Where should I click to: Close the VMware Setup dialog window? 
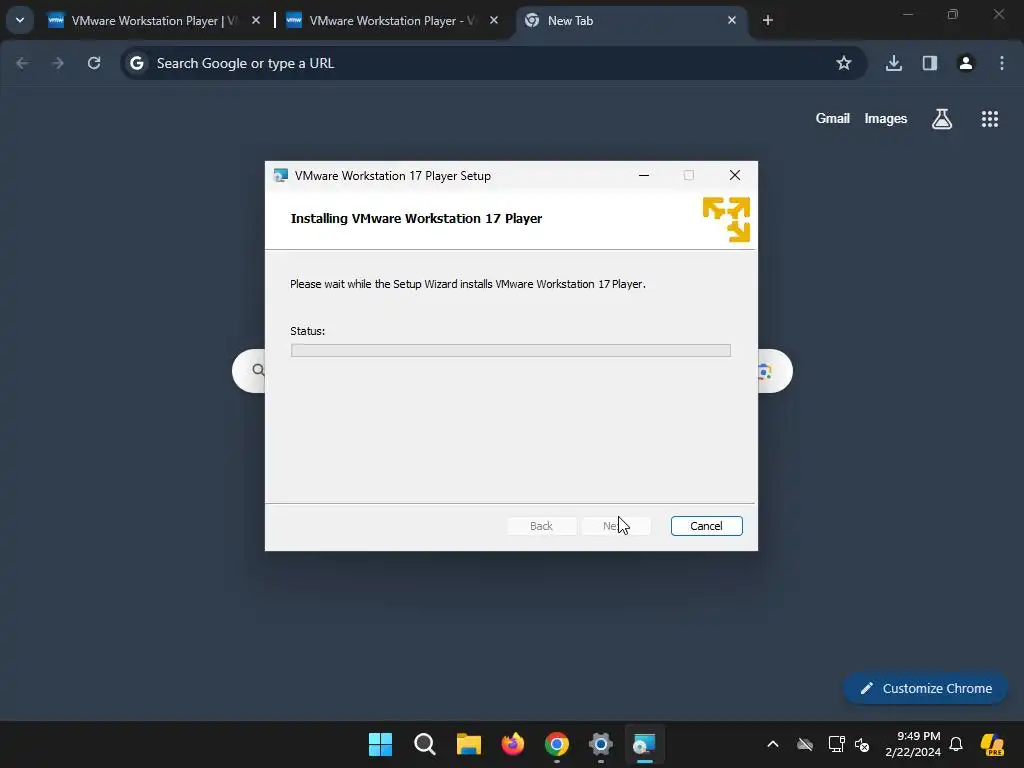coord(735,175)
